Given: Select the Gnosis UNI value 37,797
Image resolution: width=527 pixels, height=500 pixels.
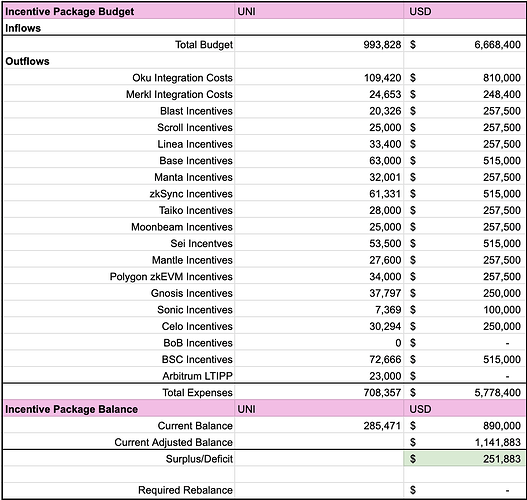Looking at the screenshot, I should pyautogui.click(x=385, y=293).
